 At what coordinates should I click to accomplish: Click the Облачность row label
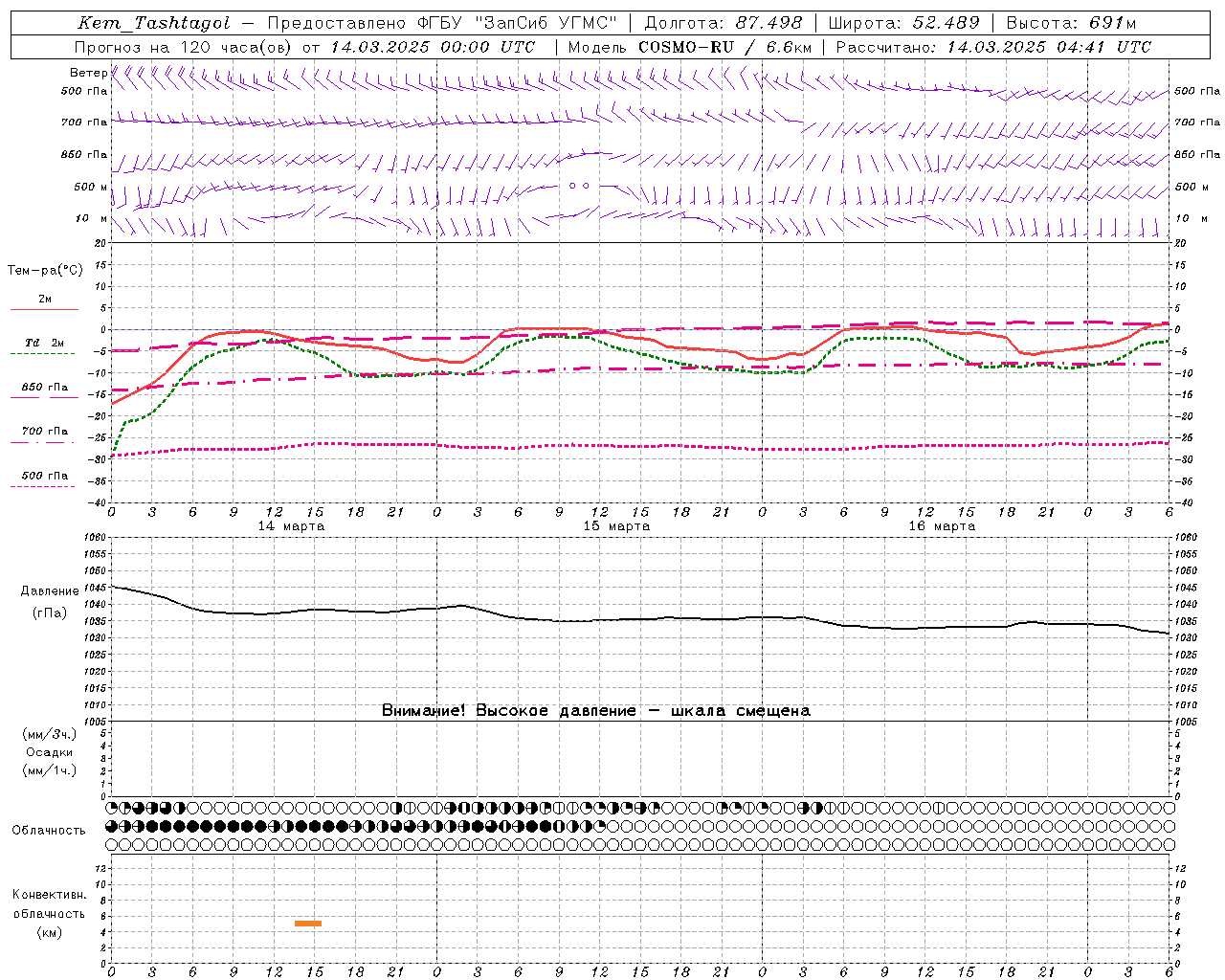click(49, 830)
